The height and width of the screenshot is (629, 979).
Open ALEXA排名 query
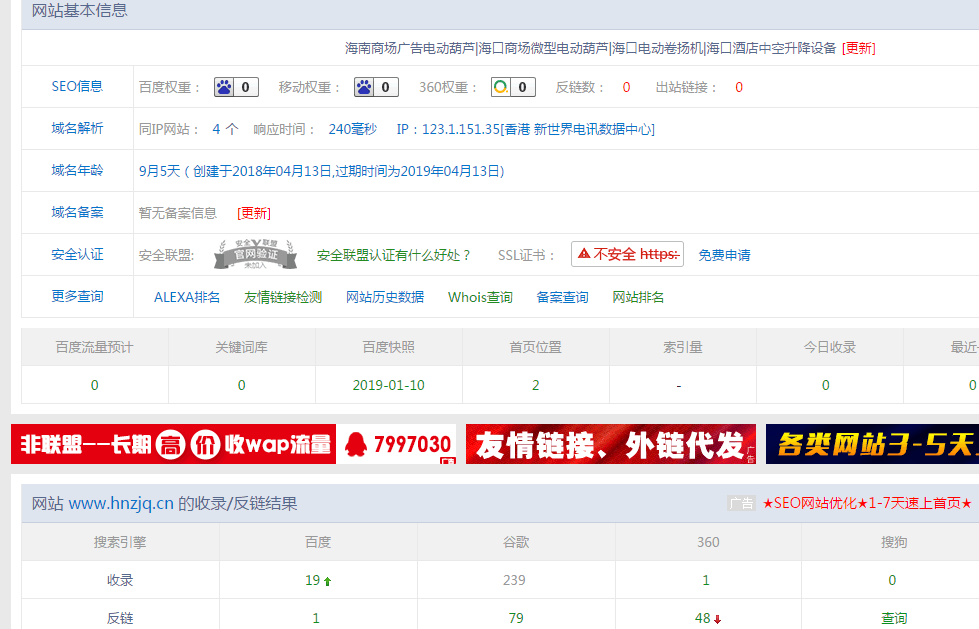187,297
